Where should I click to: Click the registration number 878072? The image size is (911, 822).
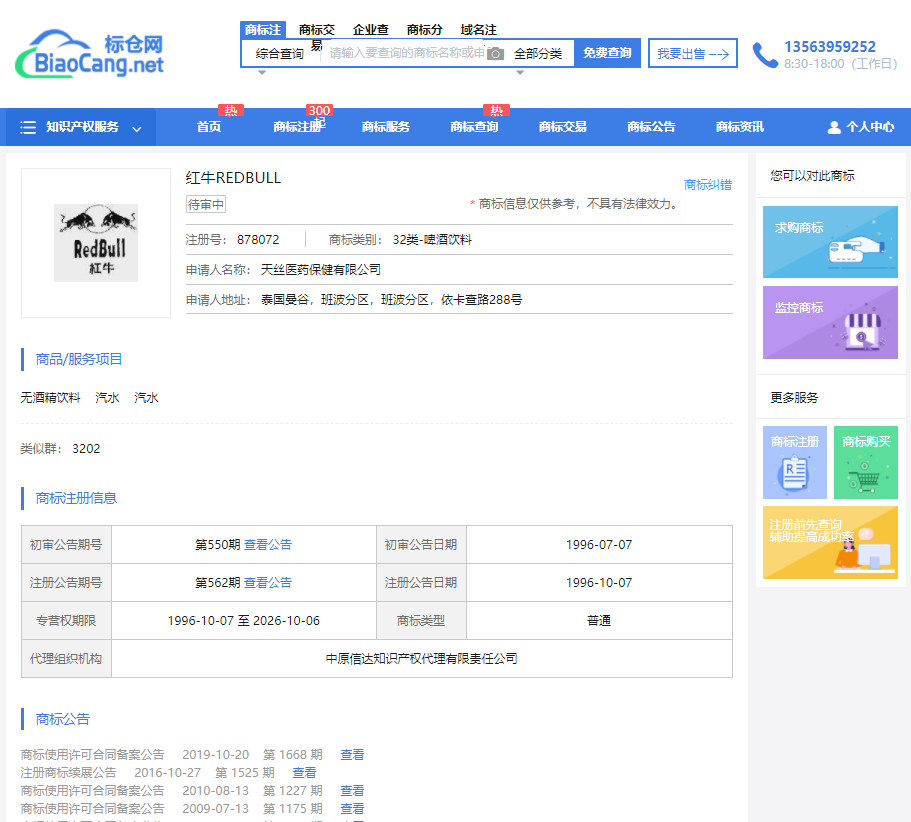258,239
